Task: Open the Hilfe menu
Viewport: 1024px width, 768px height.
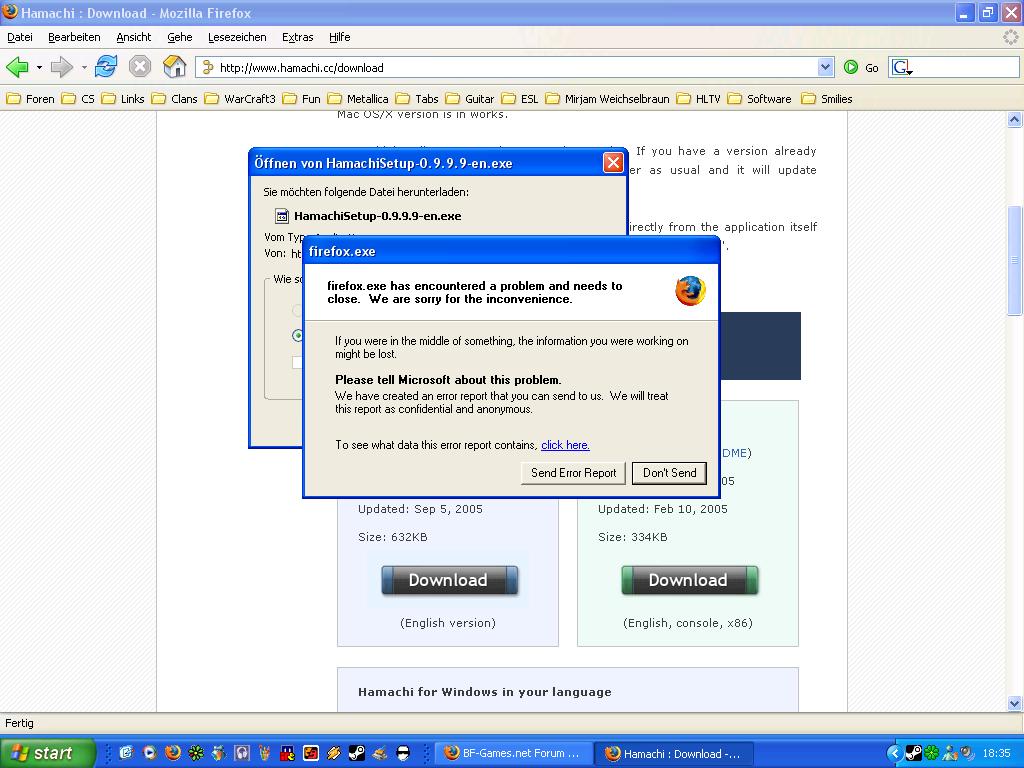Action: tap(340, 37)
